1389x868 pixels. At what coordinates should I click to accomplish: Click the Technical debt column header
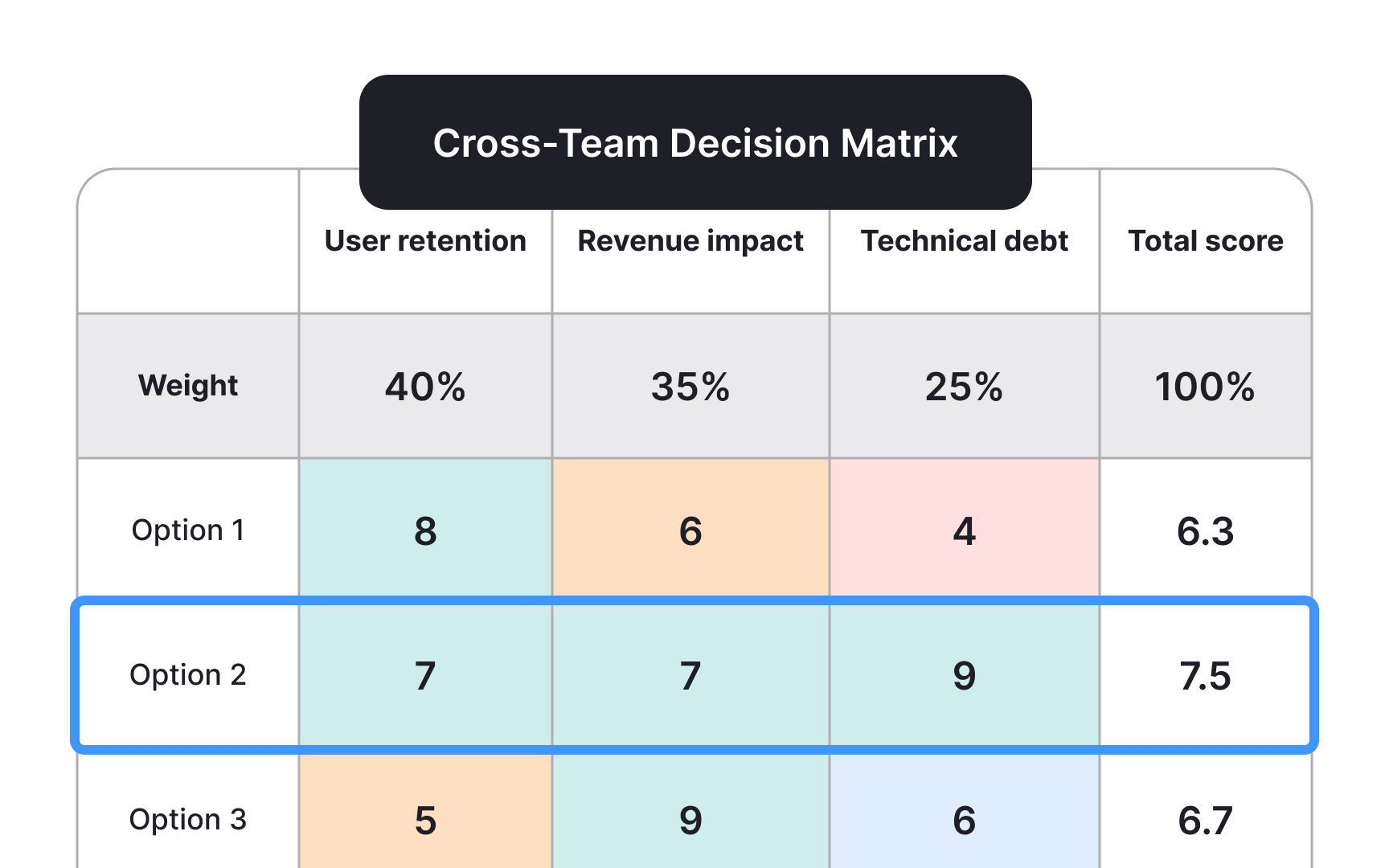[964, 241]
